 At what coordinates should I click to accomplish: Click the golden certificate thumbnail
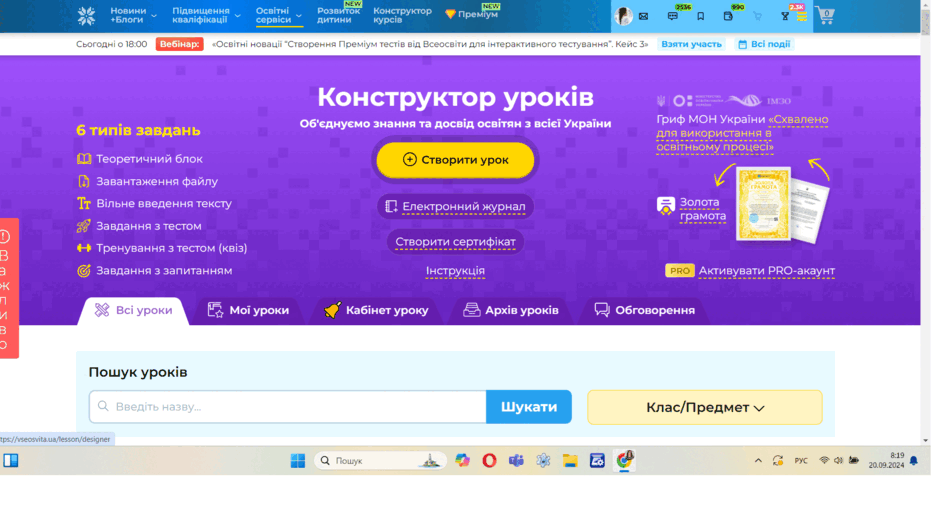tap(763, 204)
